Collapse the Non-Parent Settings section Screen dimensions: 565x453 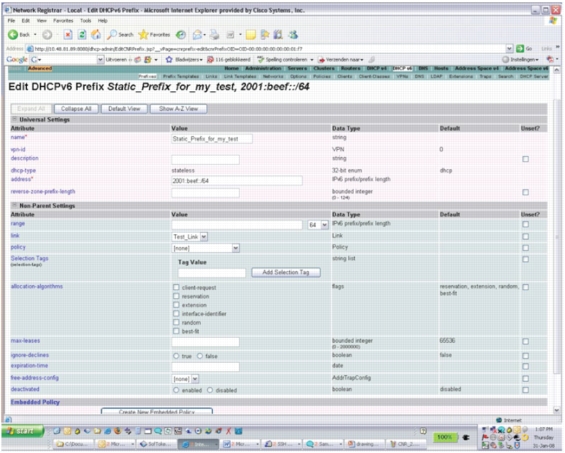pyautogui.click(x=15, y=205)
